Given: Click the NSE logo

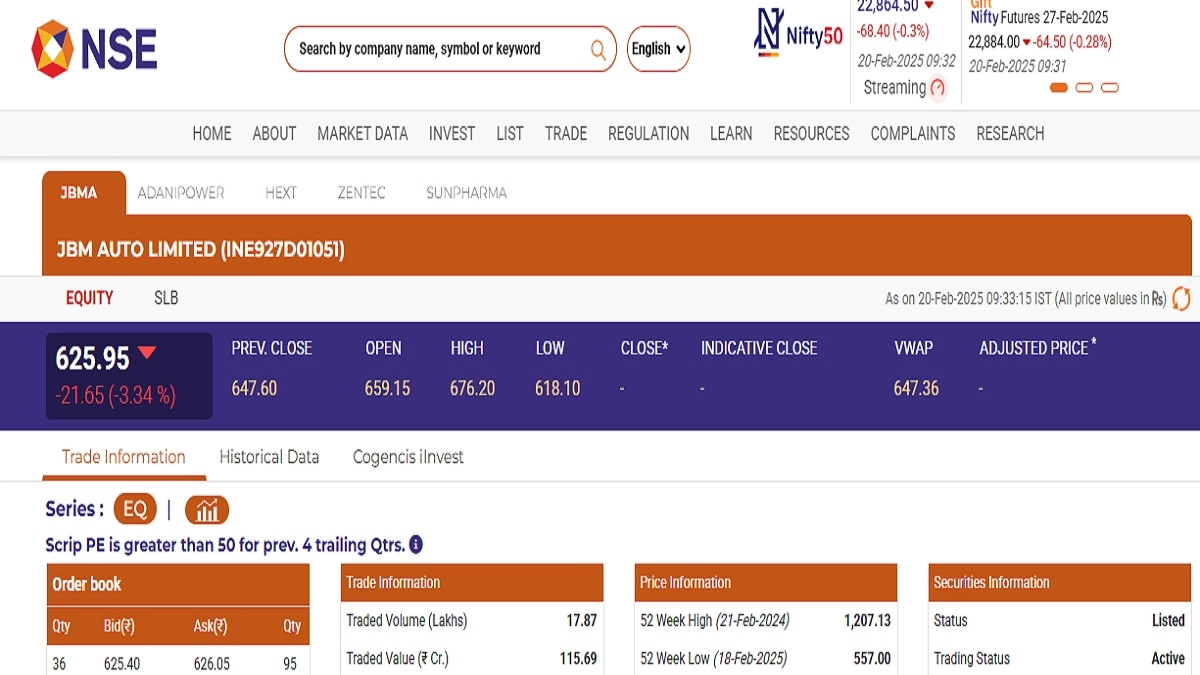Looking at the screenshot, I should (x=94, y=49).
